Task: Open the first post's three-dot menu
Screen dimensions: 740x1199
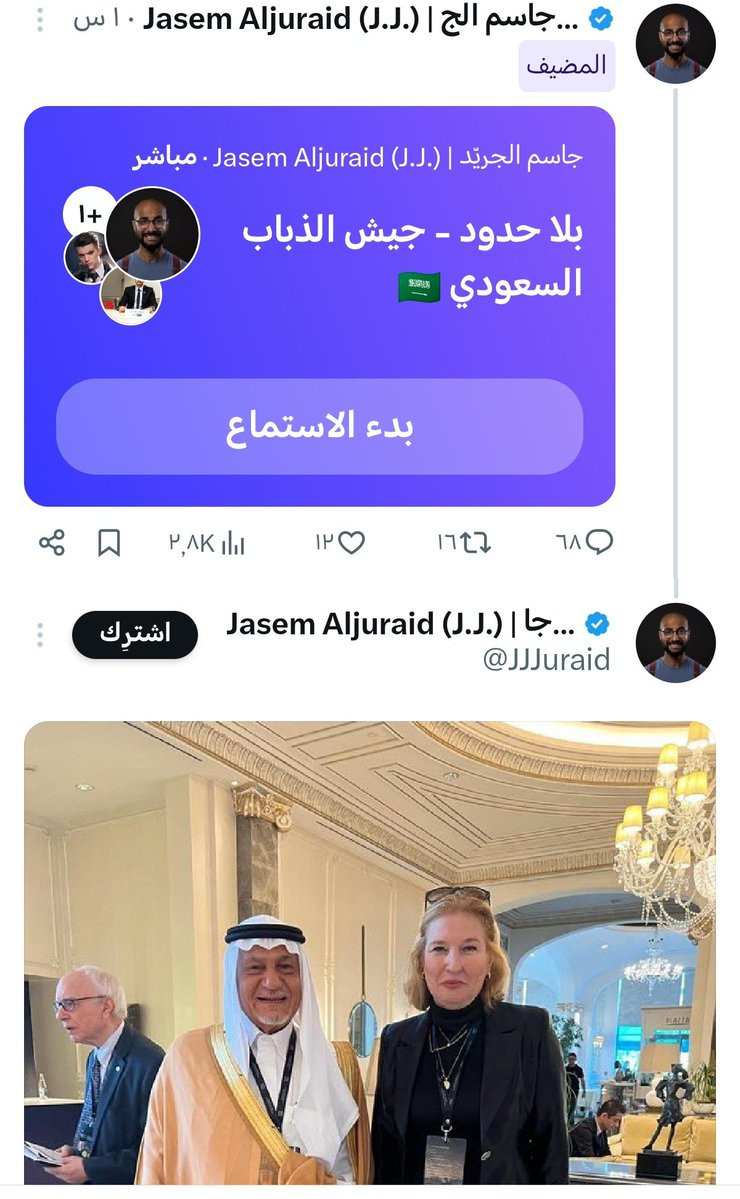Action: pyautogui.click(x=40, y=21)
